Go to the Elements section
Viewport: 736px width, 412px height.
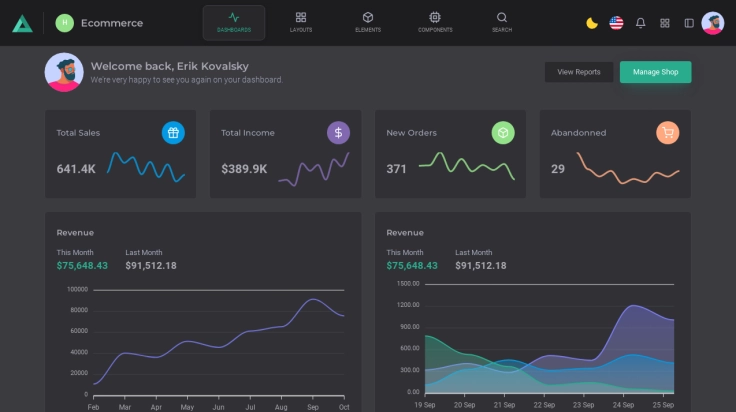(368, 22)
